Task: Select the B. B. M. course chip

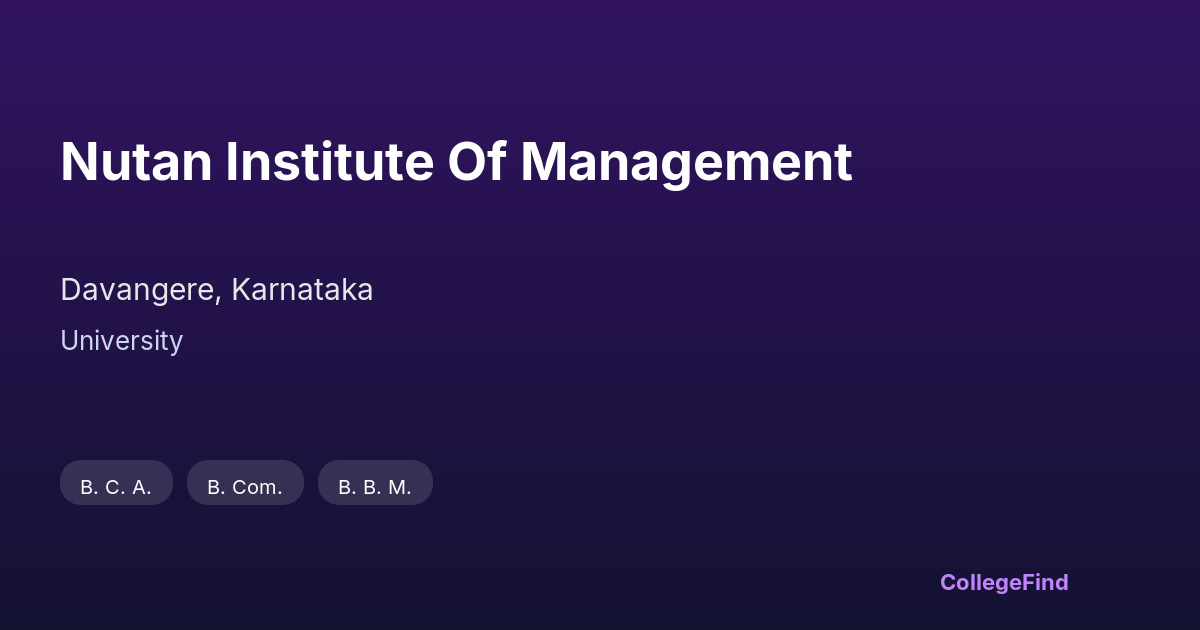Action: [375, 487]
